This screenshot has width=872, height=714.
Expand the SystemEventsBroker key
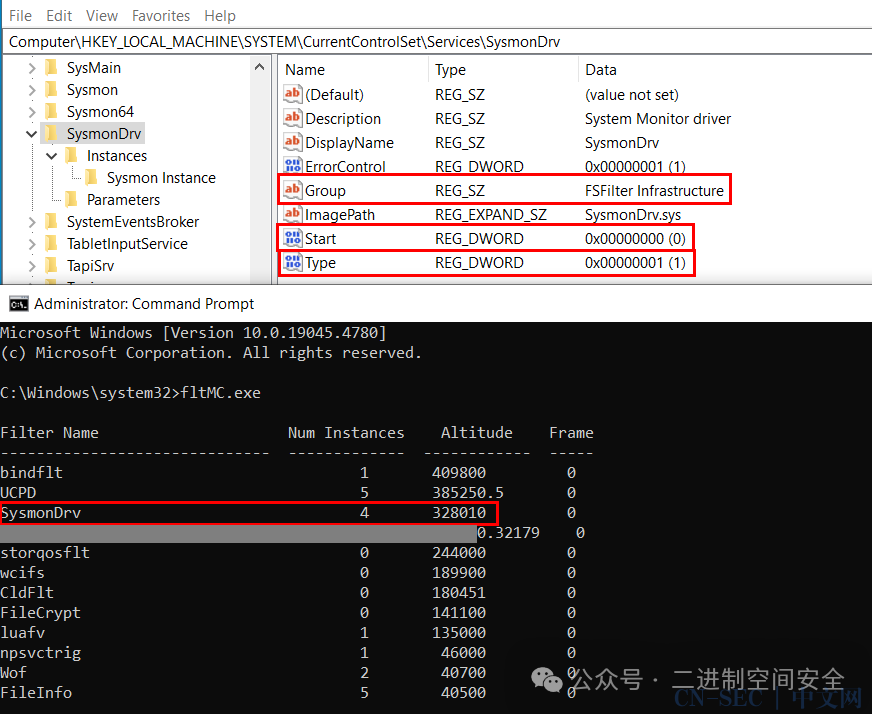[32, 222]
